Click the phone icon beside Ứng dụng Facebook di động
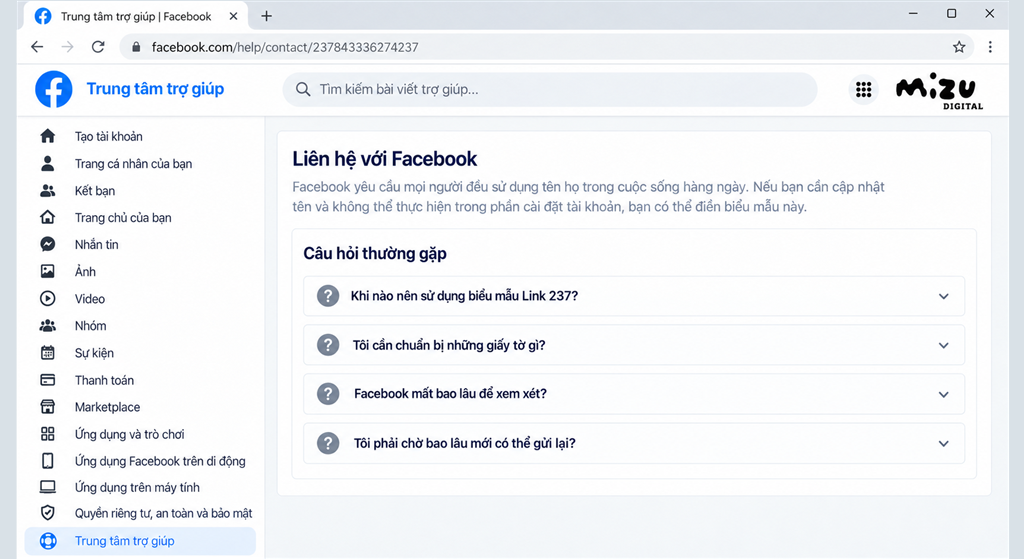 (x=48, y=460)
